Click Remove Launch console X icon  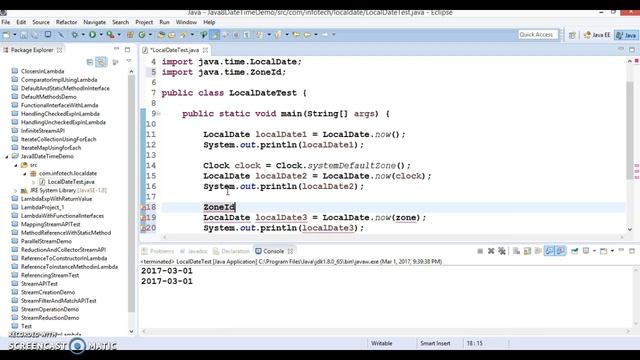(491, 251)
